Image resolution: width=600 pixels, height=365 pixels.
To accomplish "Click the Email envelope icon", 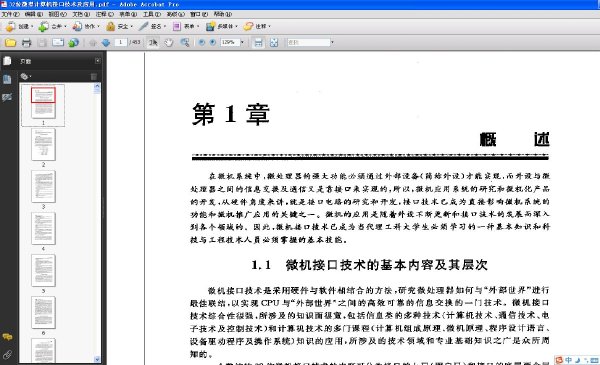I will (58, 42).
